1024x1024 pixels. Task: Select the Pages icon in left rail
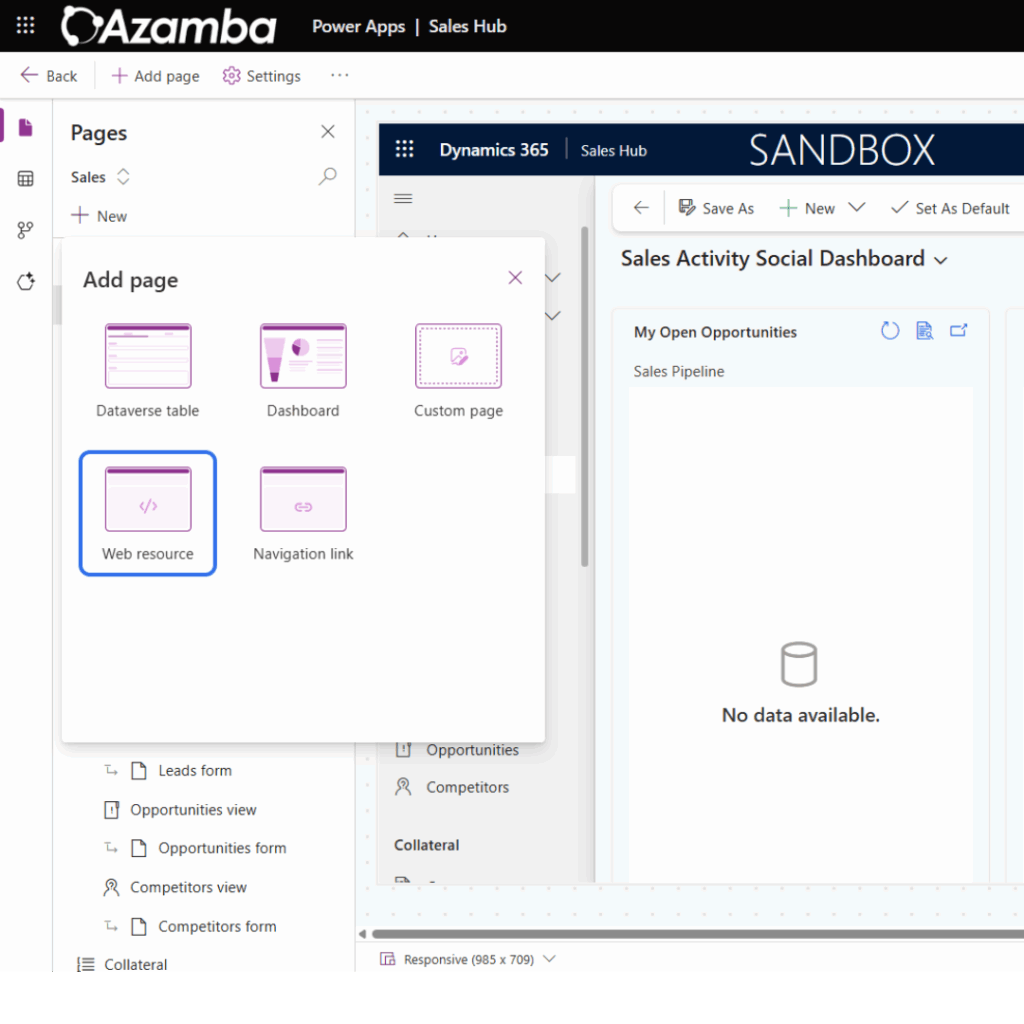pos(26,127)
